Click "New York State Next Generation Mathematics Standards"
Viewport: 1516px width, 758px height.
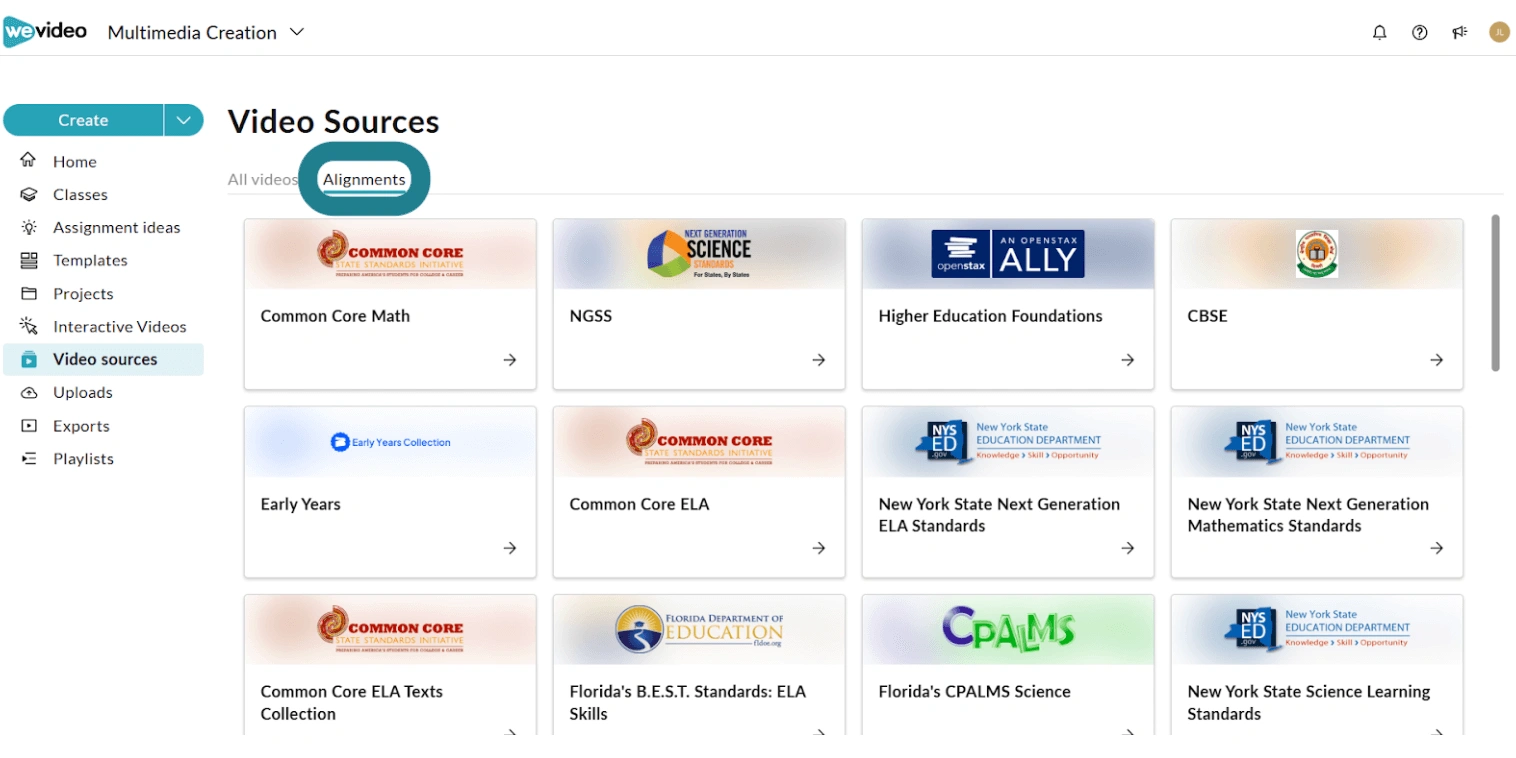pos(1308,515)
